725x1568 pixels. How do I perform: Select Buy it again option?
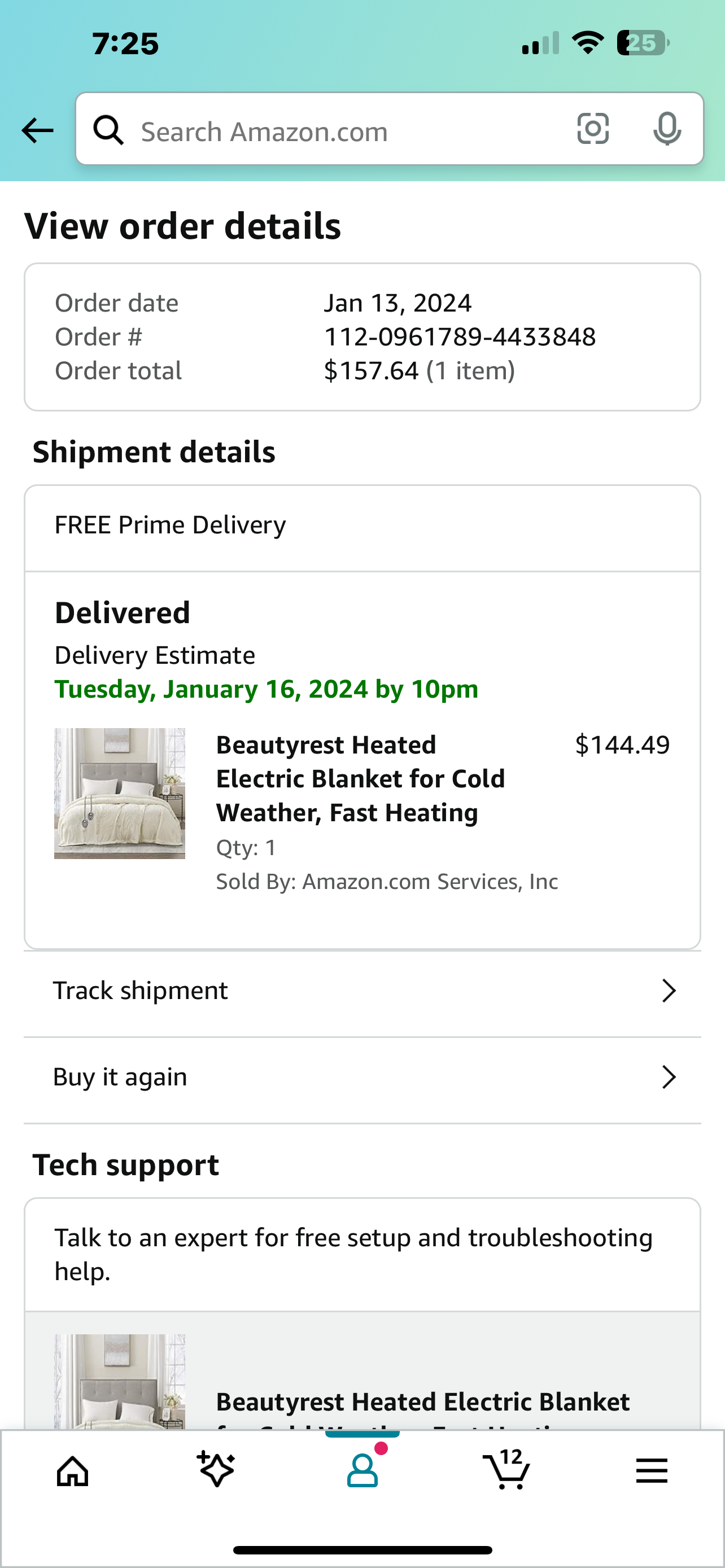pos(362,1078)
